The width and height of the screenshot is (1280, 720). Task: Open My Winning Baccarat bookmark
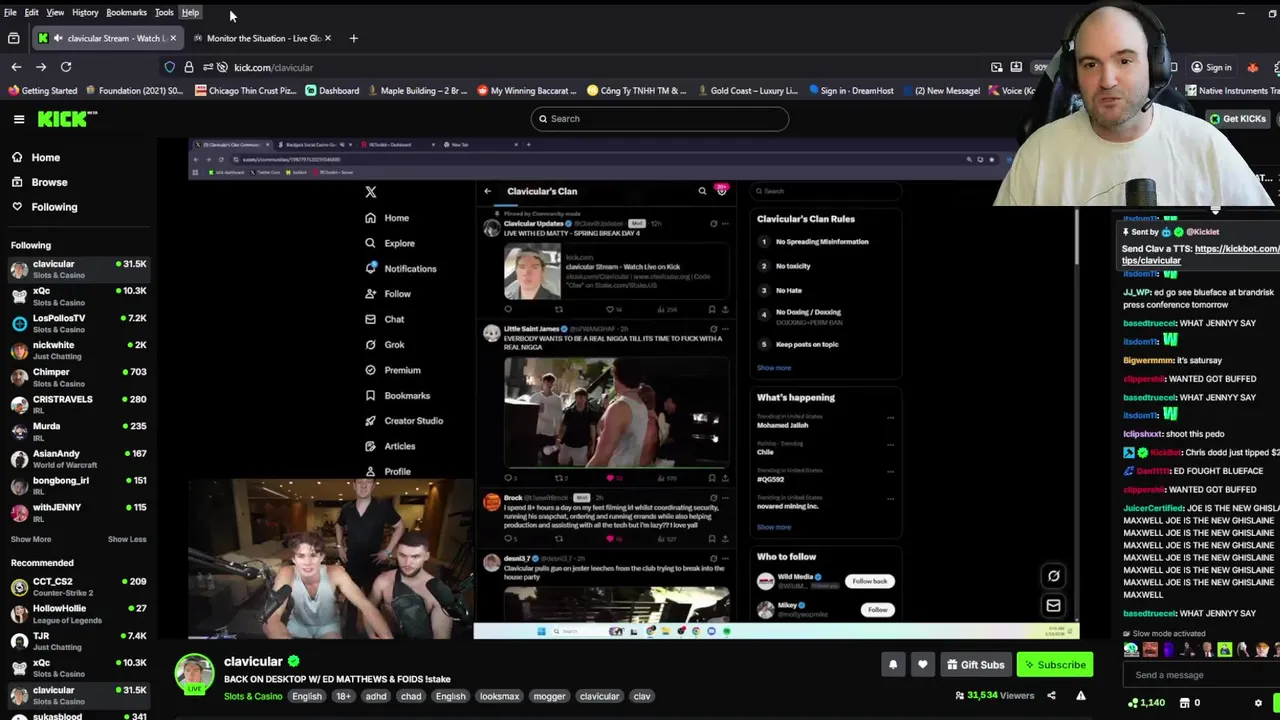pos(527,91)
